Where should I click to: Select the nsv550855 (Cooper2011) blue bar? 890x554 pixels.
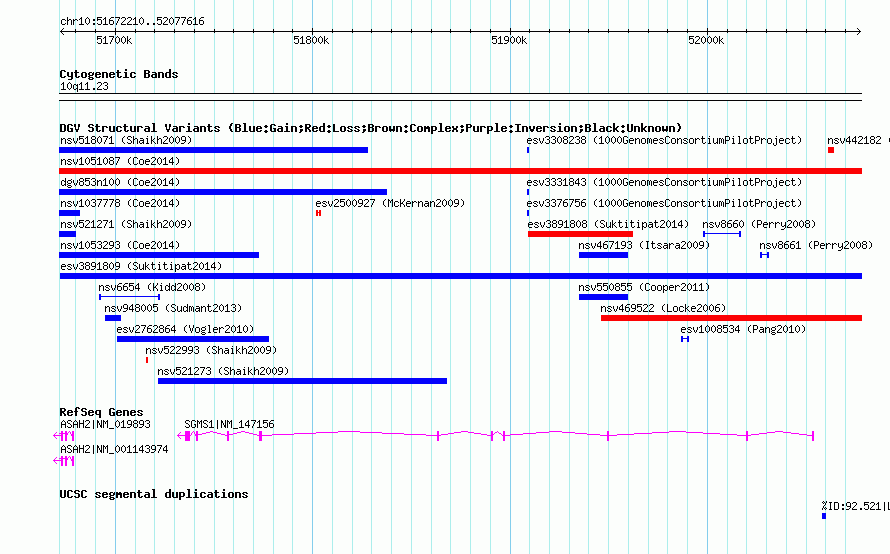603,297
